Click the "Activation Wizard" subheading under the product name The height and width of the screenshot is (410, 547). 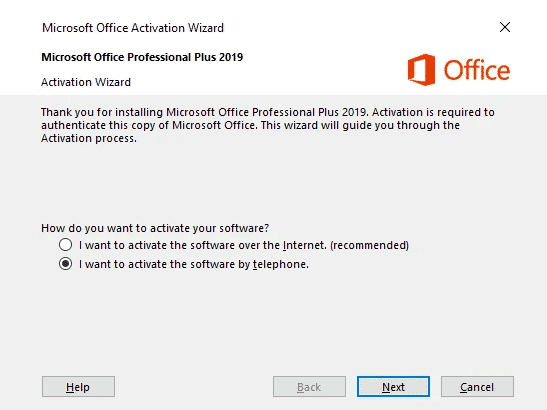point(86,82)
